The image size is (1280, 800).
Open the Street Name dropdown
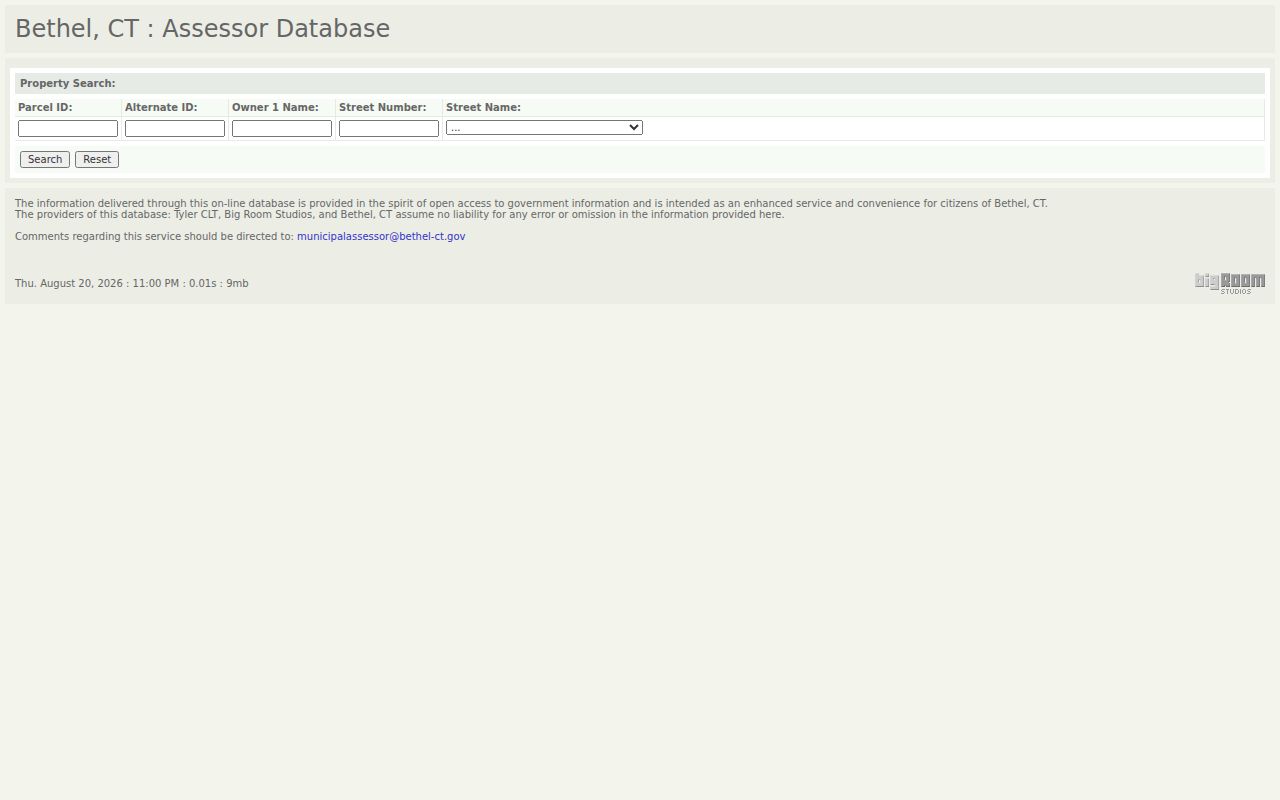pyautogui.click(x=544, y=127)
